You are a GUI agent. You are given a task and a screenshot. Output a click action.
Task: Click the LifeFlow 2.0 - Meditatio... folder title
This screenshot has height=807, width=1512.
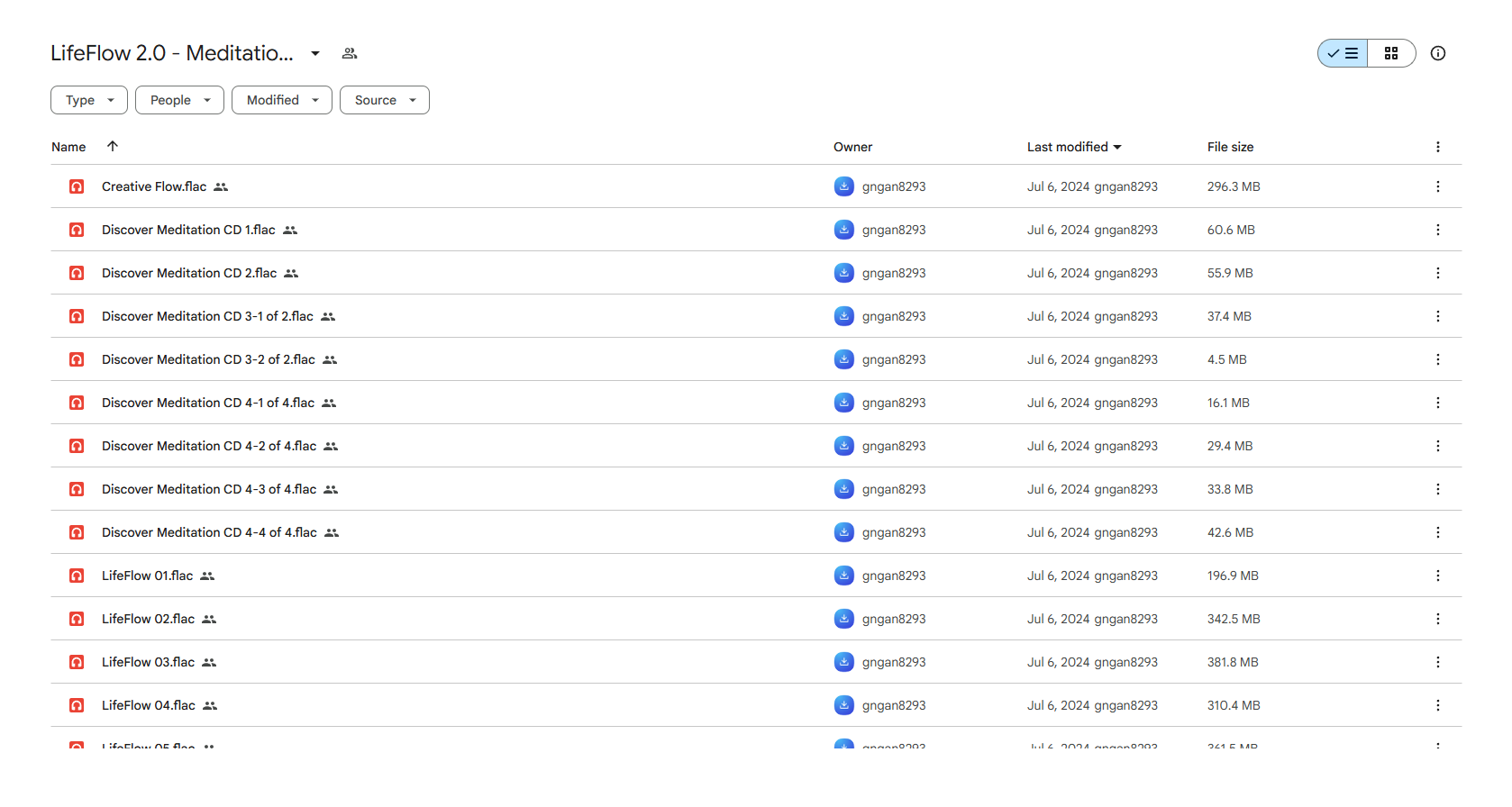(172, 53)
